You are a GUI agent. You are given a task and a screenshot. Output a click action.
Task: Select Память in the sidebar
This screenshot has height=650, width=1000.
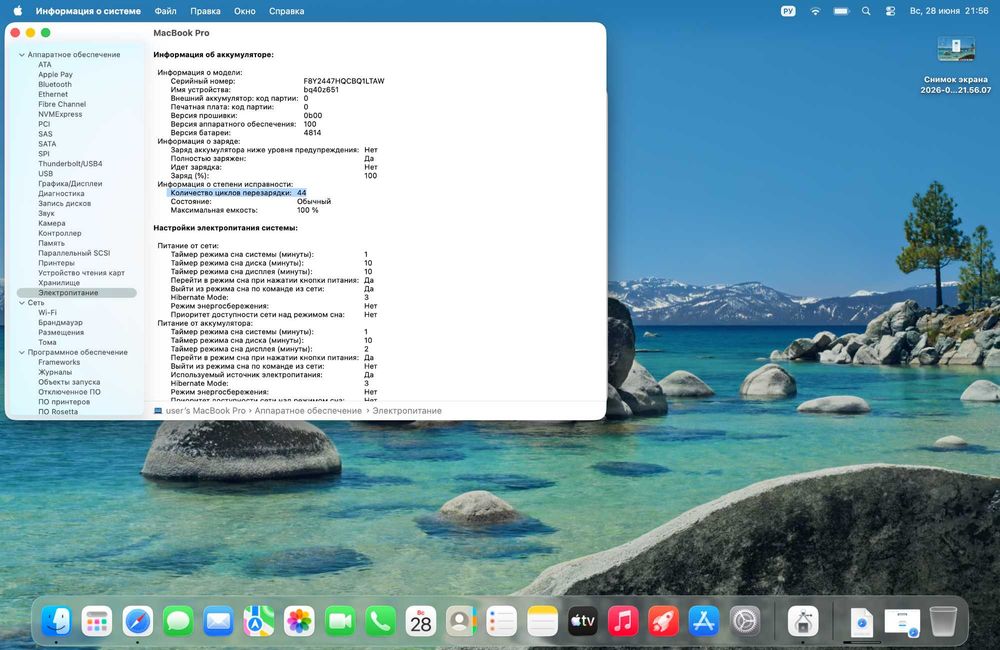click(x=51, y=243)
